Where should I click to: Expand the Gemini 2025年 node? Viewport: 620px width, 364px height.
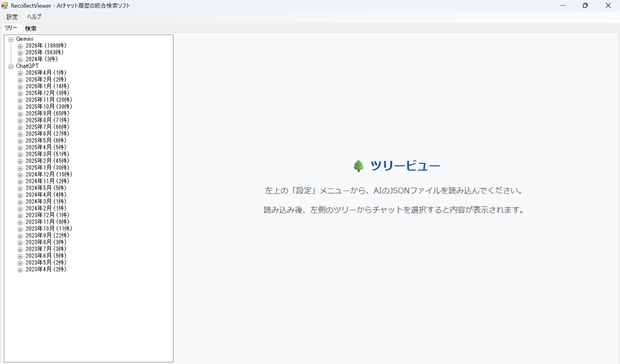(x=20, y=53)
